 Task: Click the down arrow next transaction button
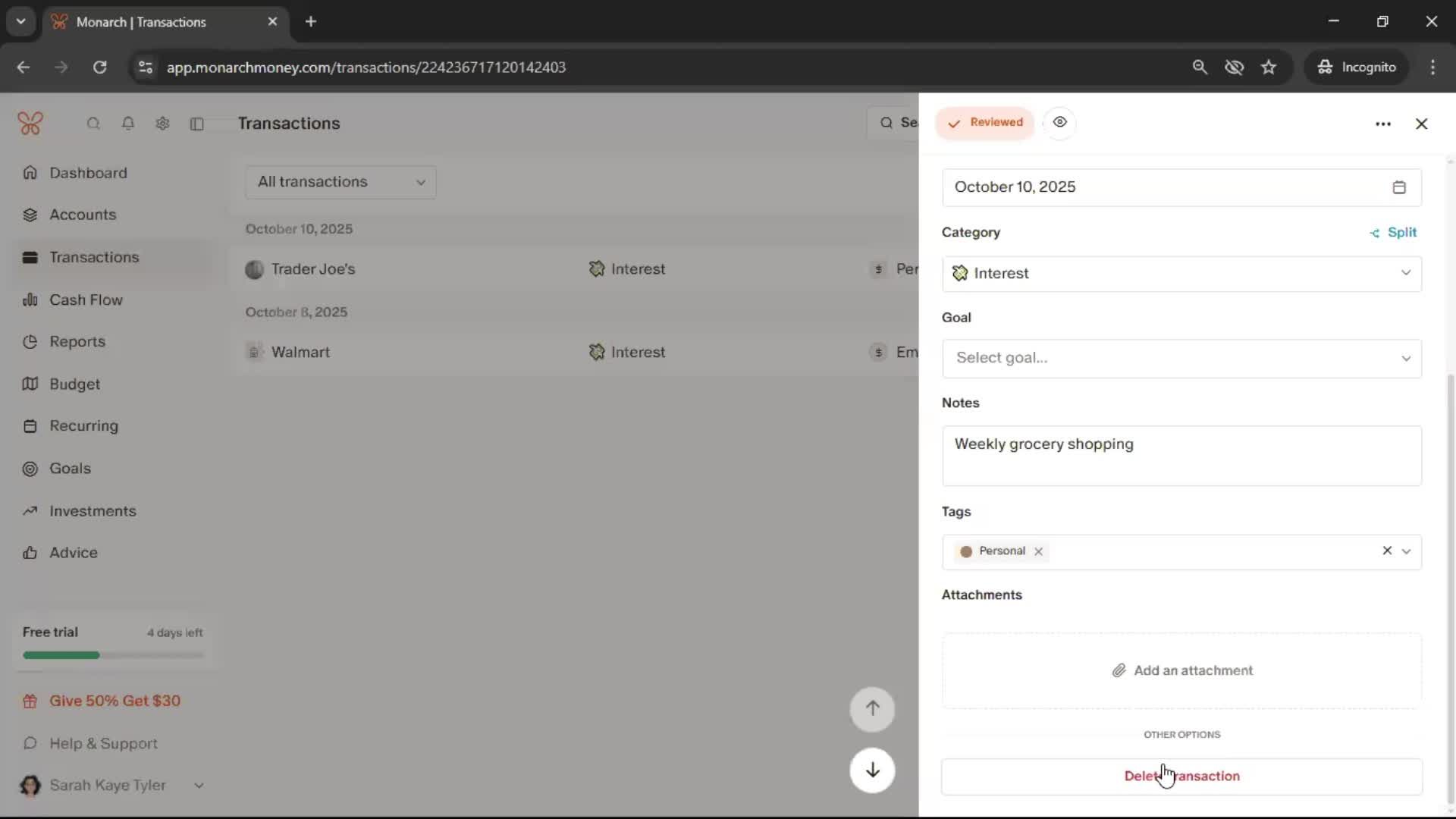(872, 770)
